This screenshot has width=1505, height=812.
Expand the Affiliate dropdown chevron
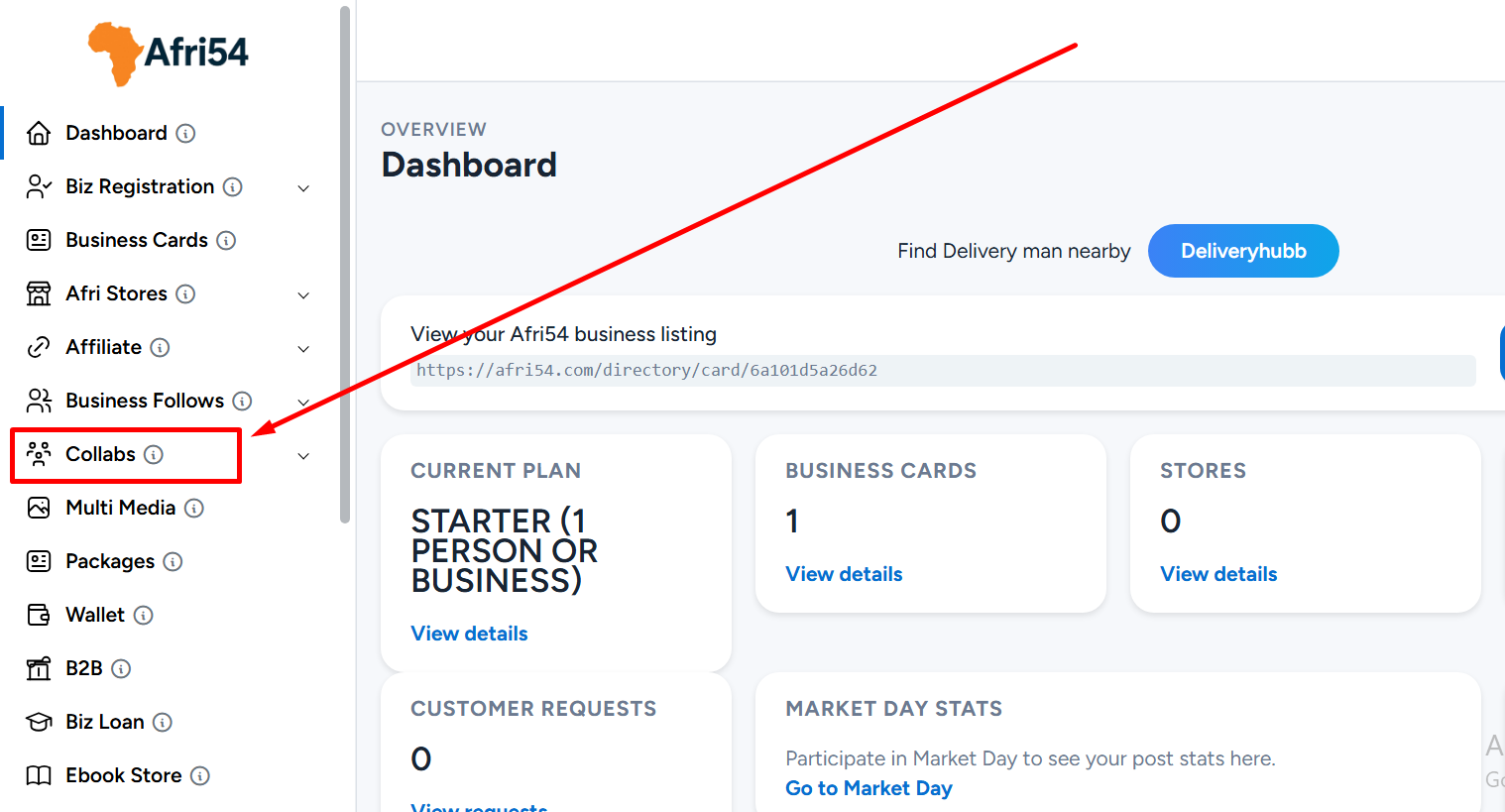(x=303, y=349)
